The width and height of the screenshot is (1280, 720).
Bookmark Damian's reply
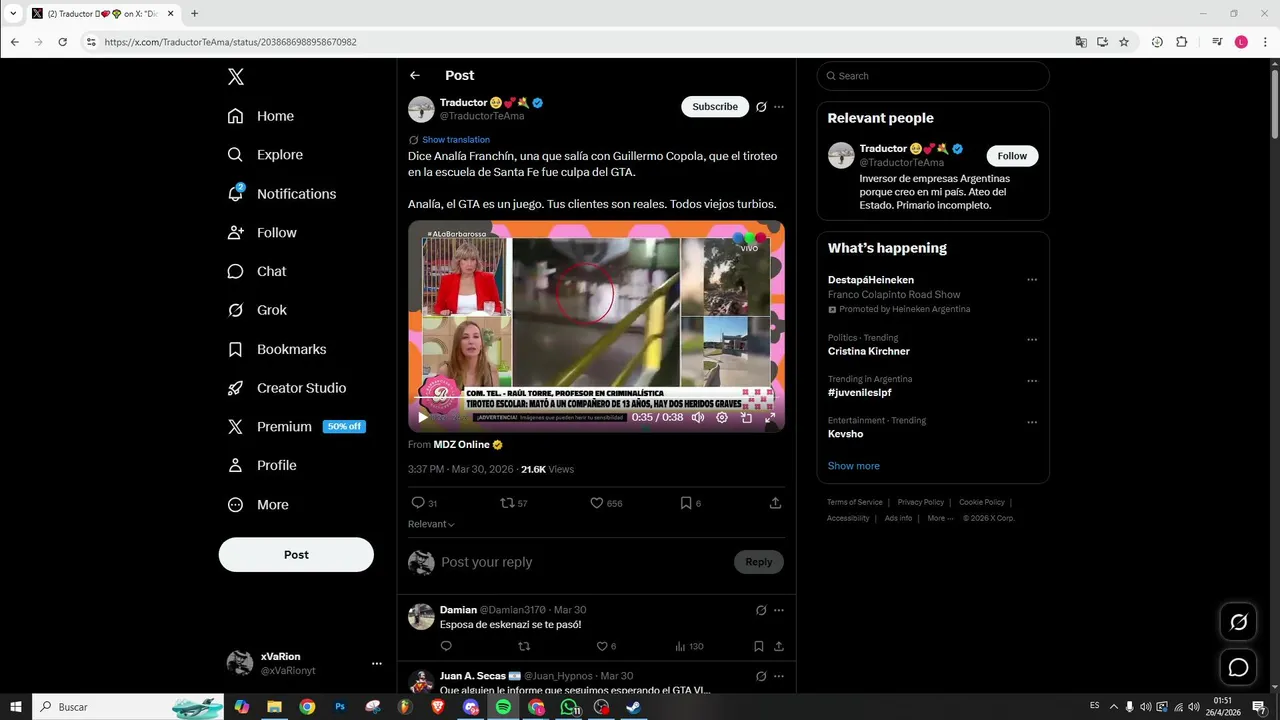[x=759, y=646]
